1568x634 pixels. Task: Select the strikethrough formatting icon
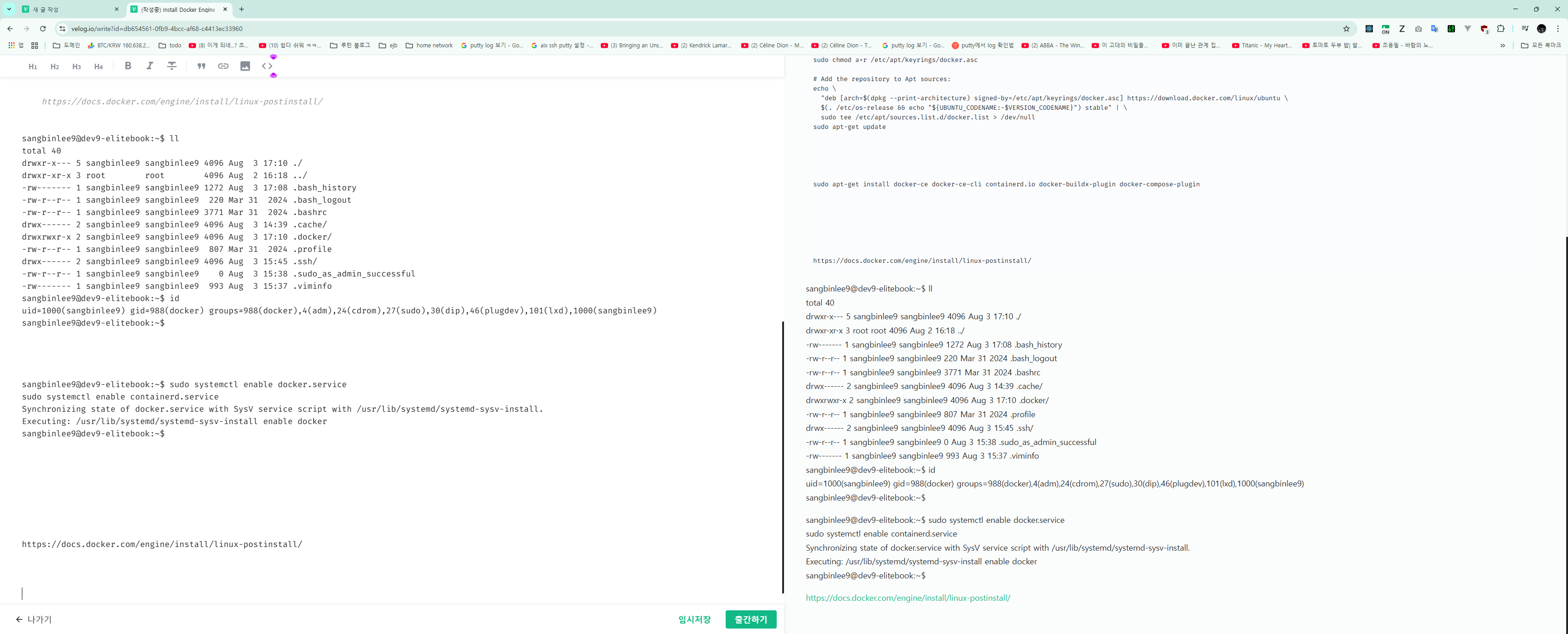click(172, 66)
